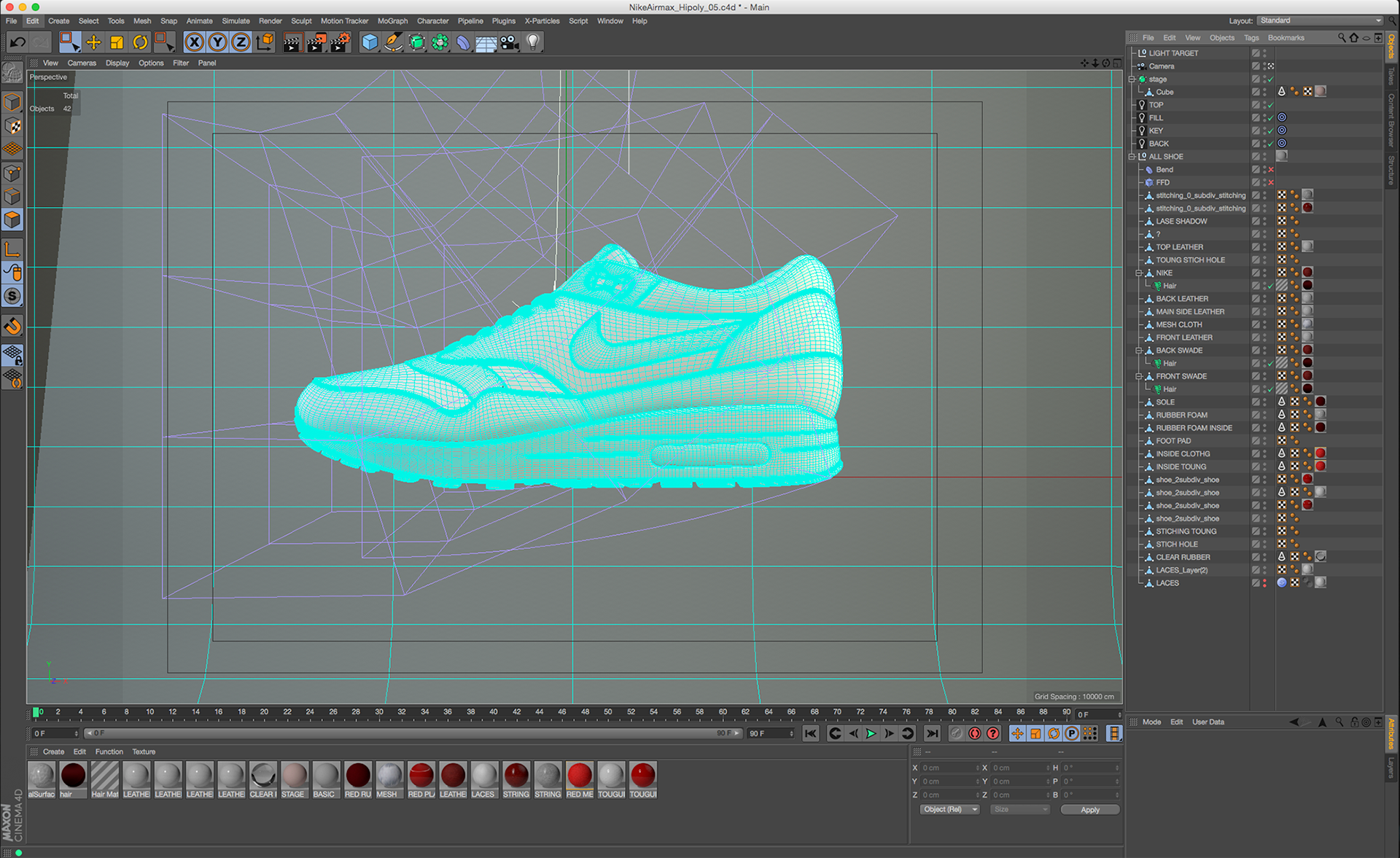Screen dimensions: 1400x858
Task: Select the Move tool
Action: [93, 42]
